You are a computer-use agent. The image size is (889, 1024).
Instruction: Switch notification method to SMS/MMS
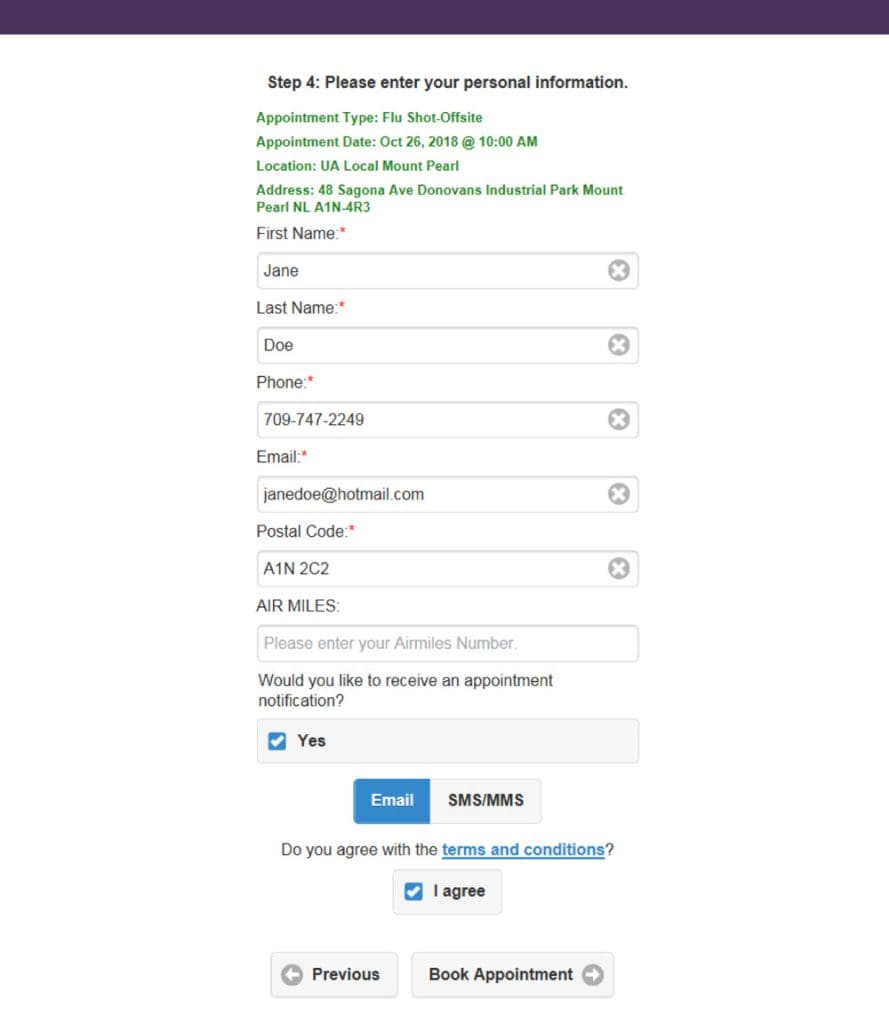coord(485,800)
